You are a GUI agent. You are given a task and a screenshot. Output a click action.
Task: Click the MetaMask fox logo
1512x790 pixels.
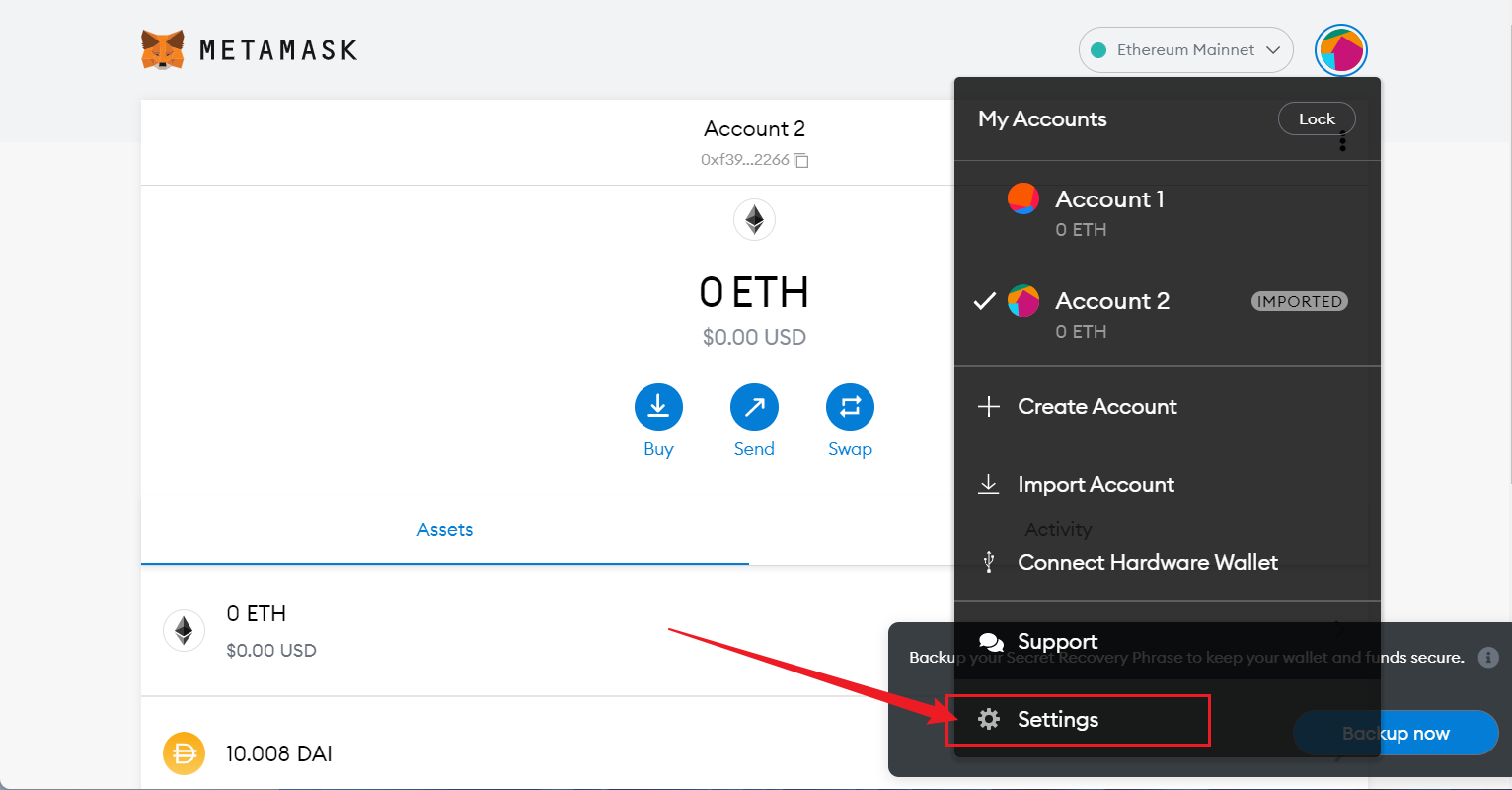(x=163, y=49)
